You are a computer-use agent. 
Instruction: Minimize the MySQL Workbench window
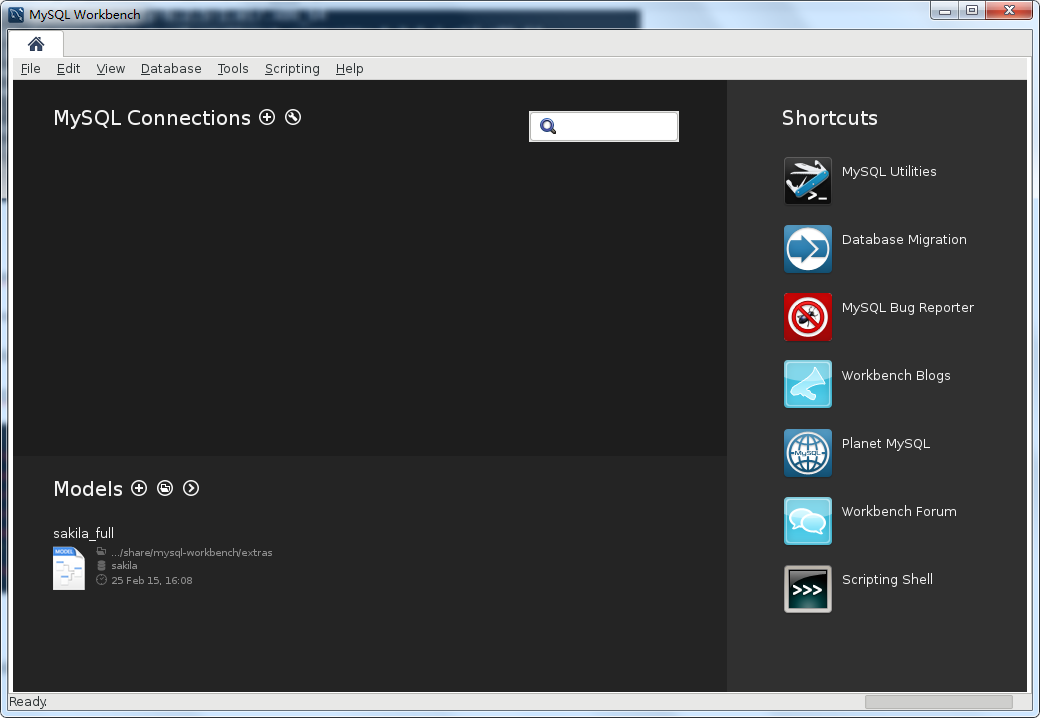pyautogui.click(x=944, y=11)
